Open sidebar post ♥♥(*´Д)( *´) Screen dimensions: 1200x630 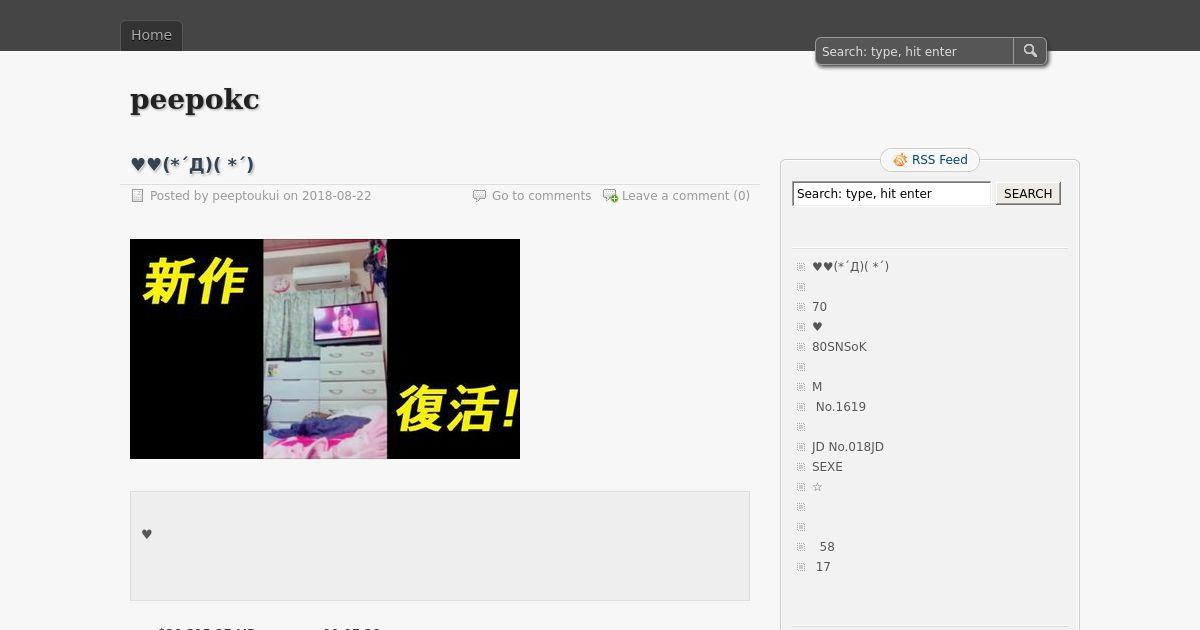[850, 267]
